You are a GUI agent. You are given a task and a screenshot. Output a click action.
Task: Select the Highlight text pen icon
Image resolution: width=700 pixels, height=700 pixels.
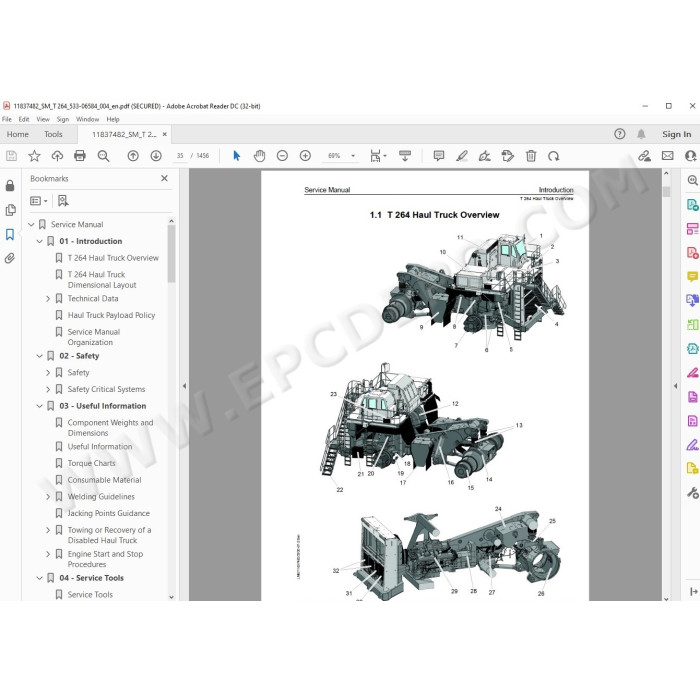pyautogui.click(x=462, y=156)
